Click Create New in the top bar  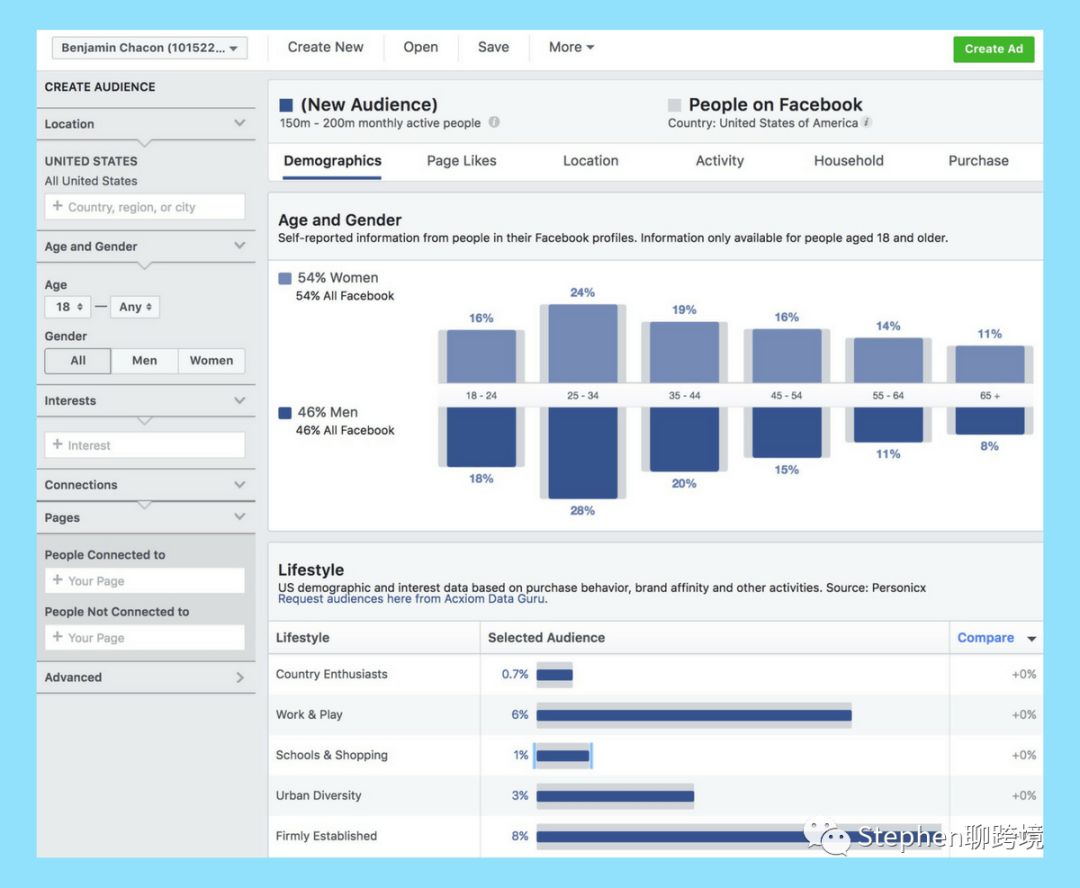(325, 47)
